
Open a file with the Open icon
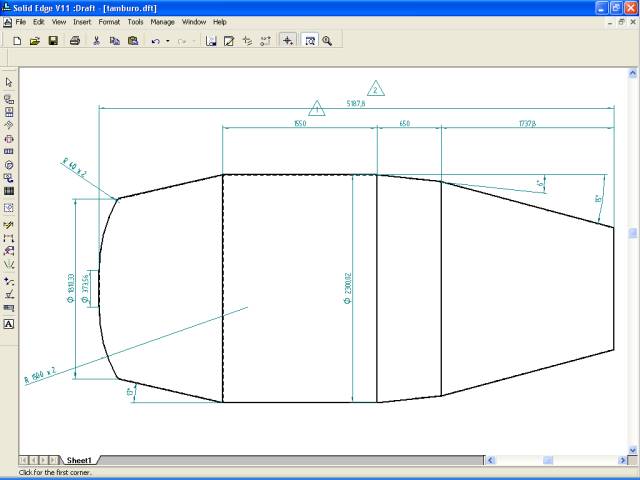(35, 41)
